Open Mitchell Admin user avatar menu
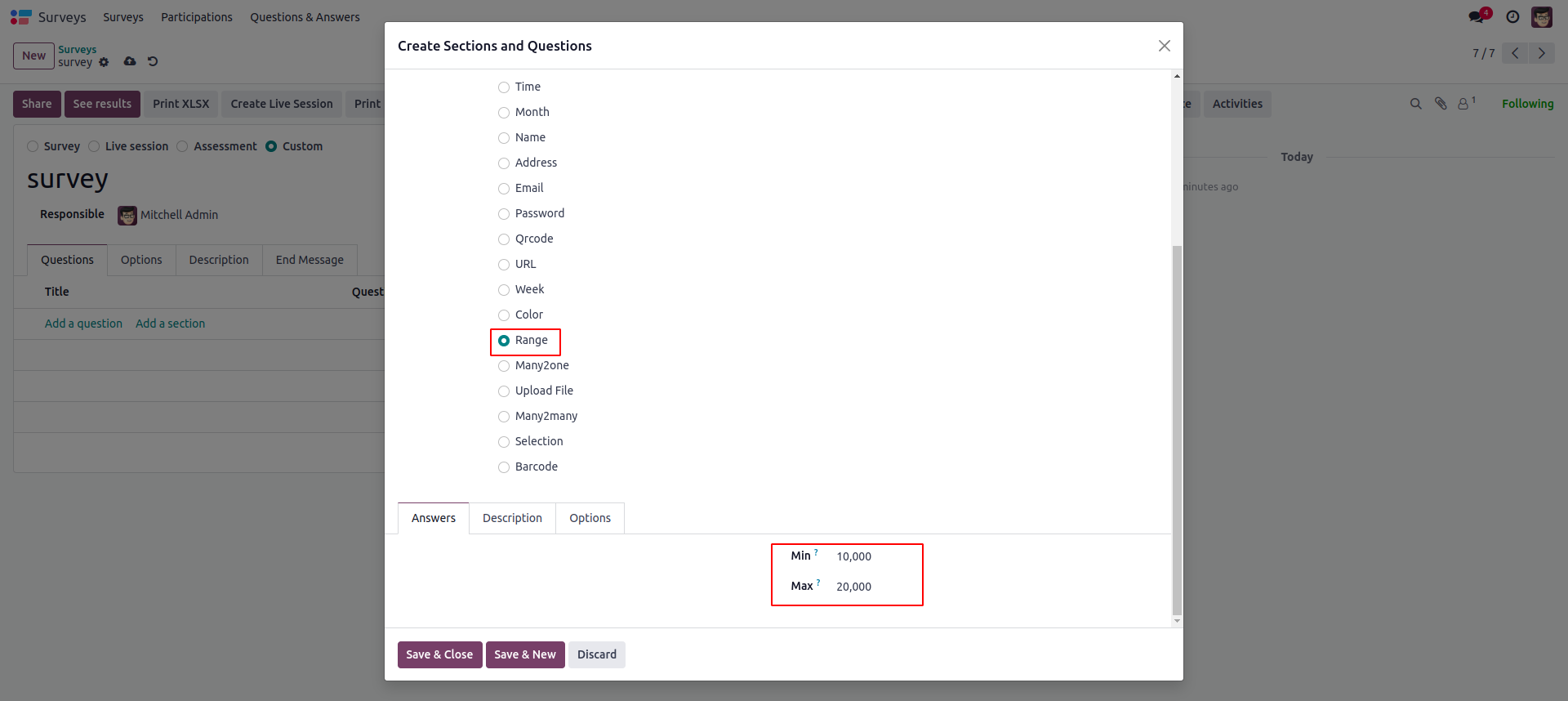 1542,17
